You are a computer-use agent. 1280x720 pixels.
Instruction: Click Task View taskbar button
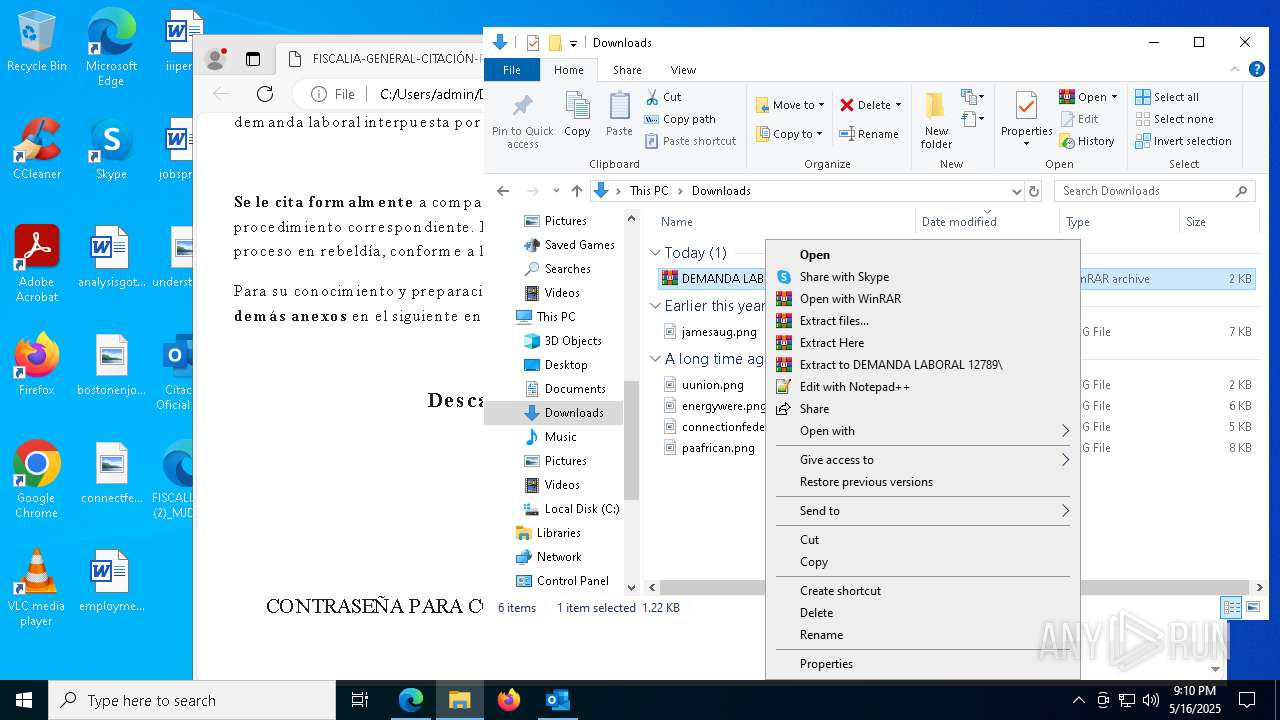click(360, 700)
